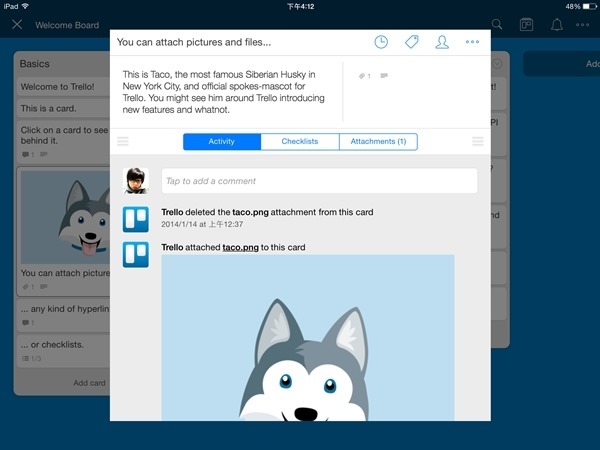Open card more actions ellipsis
The width and height of the screenshot is (600, 450).
[x=472, y=42]
